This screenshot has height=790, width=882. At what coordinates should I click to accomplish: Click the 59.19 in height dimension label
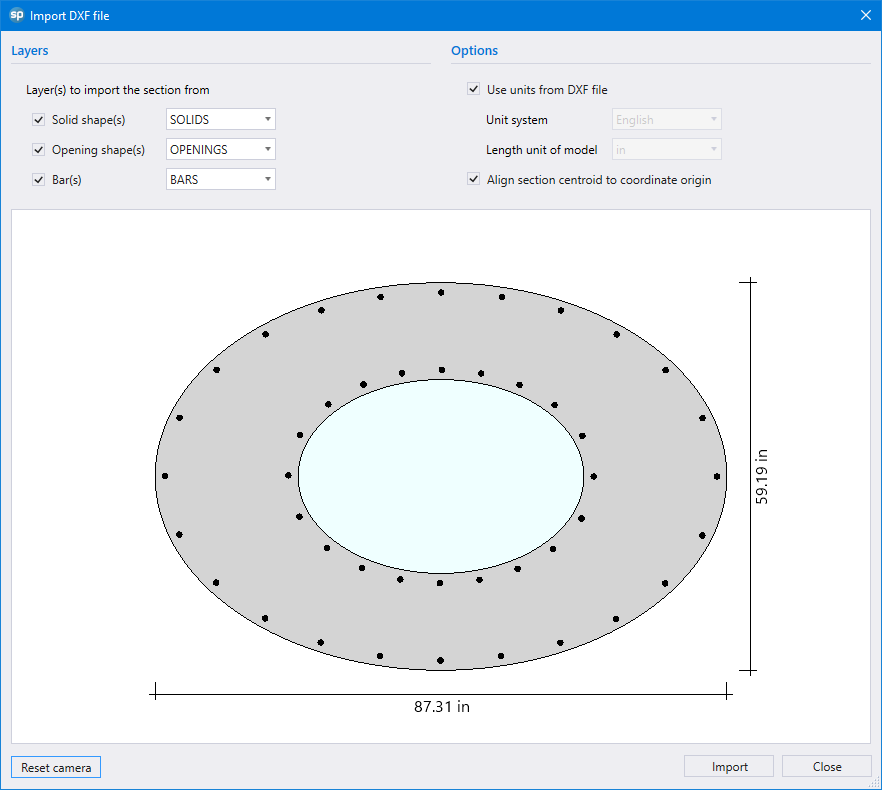pyautogui.click(x=762, y=476)
